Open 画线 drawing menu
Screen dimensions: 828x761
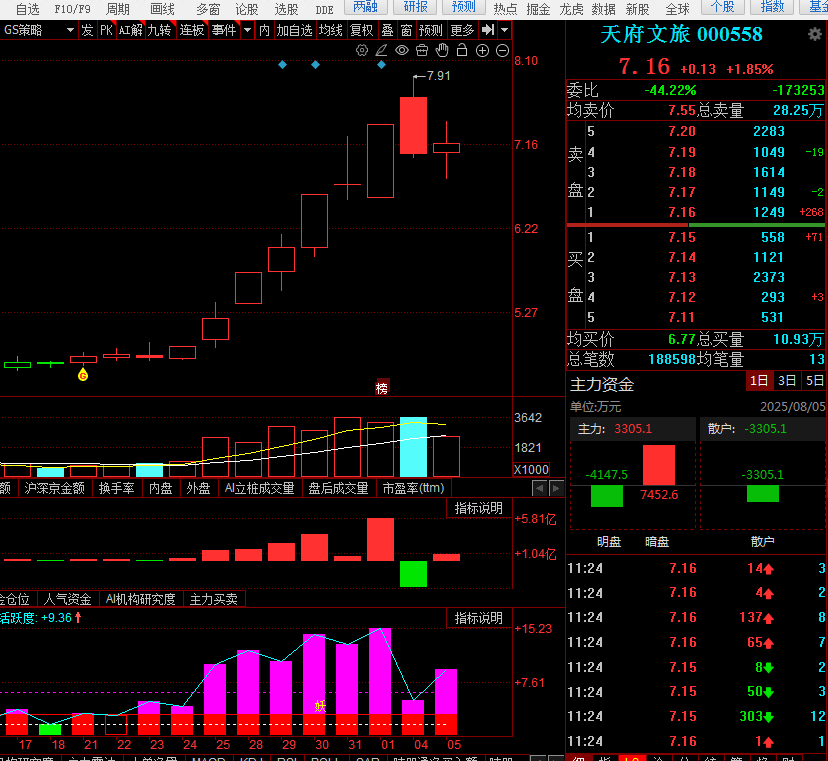(162, 8)
